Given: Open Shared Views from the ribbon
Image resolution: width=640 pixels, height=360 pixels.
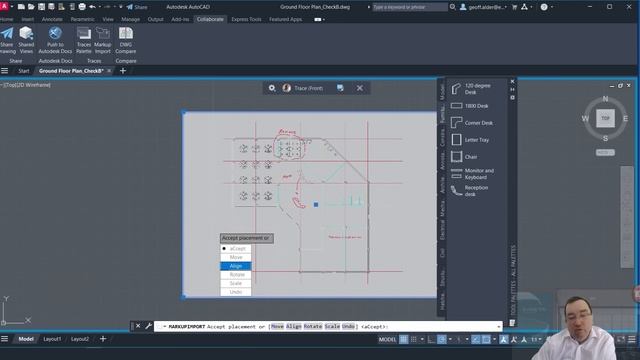Looking at the screenshot, I should (x=26, y=40).
